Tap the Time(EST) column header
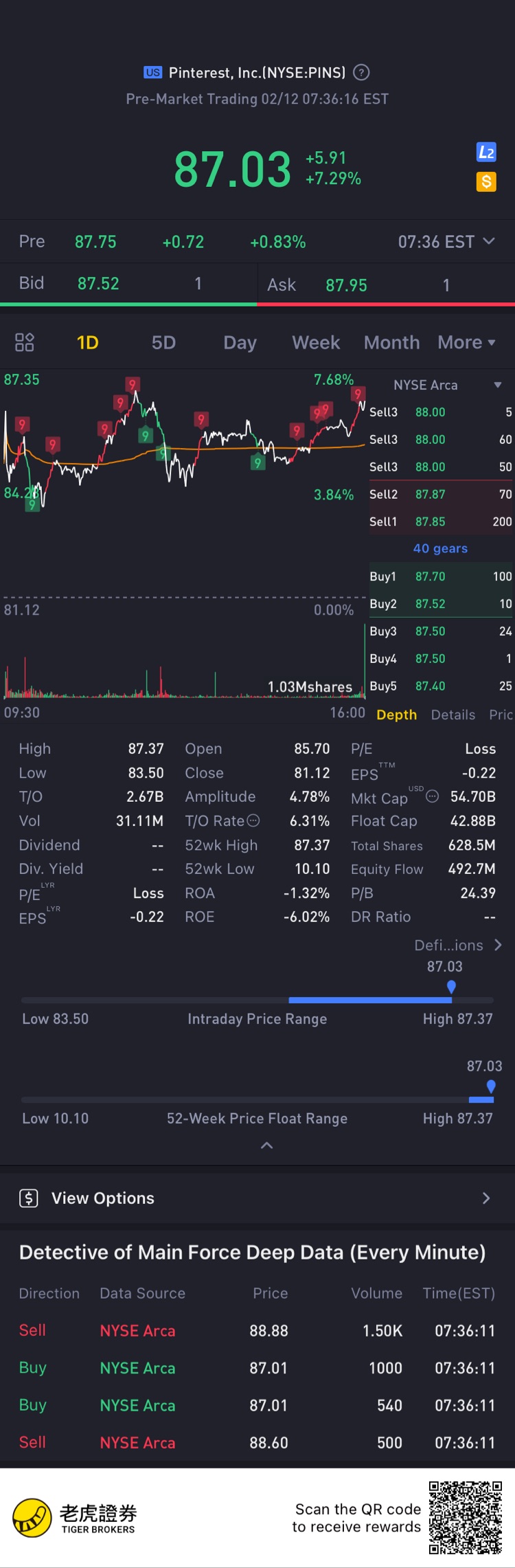Viewport: 515px width, 1568px height. [459, 1293]
